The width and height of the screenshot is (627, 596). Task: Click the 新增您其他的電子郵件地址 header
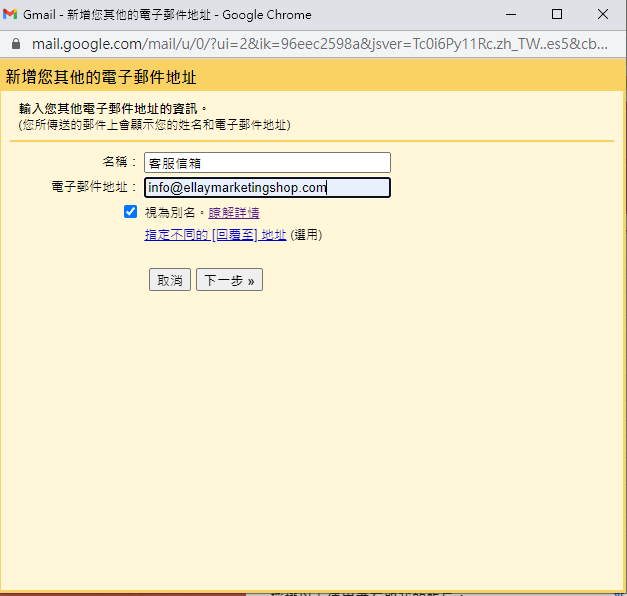pyautogui.click(x=101, y=76)
